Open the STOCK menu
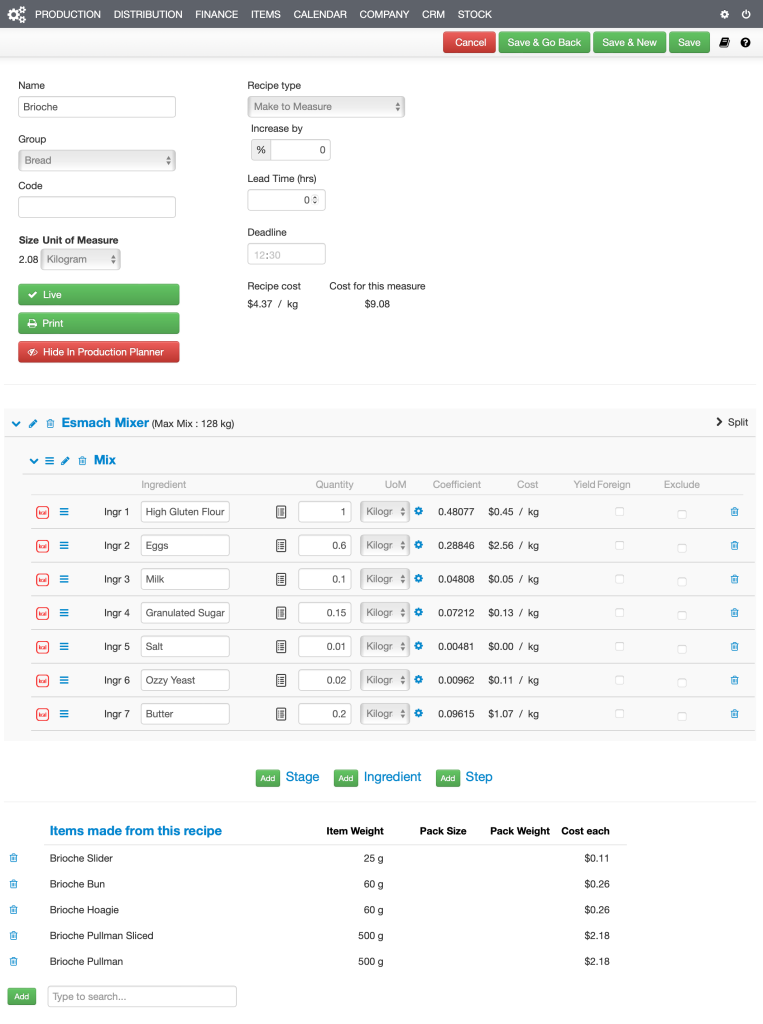Viewport: 763px width, 1024px height. coord(475,14)
